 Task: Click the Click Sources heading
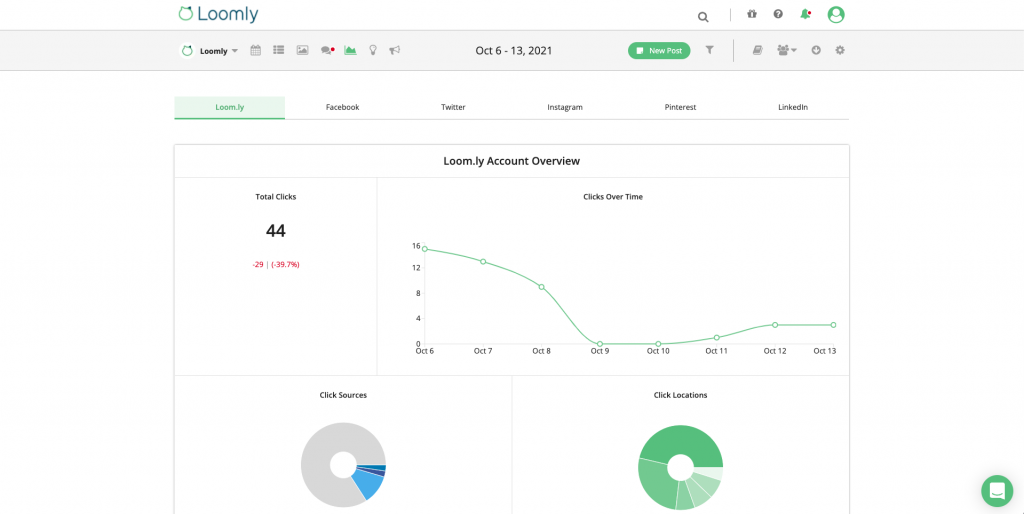point(343,395)
